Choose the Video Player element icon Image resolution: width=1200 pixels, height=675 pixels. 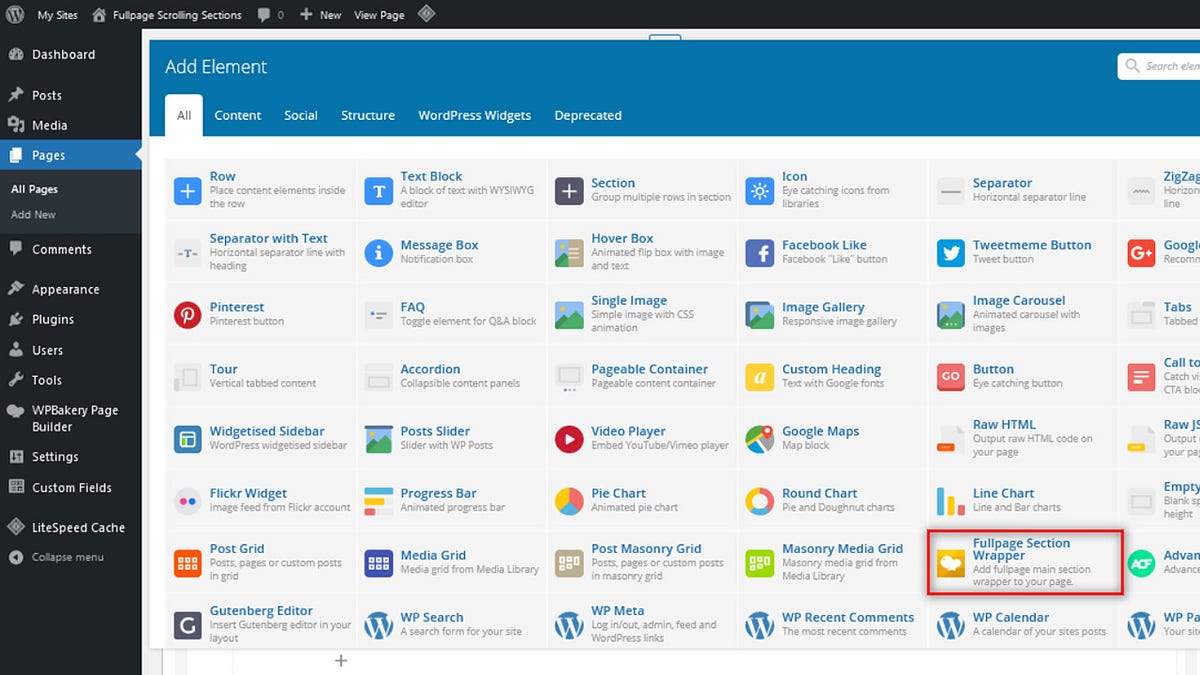(569, 438)
